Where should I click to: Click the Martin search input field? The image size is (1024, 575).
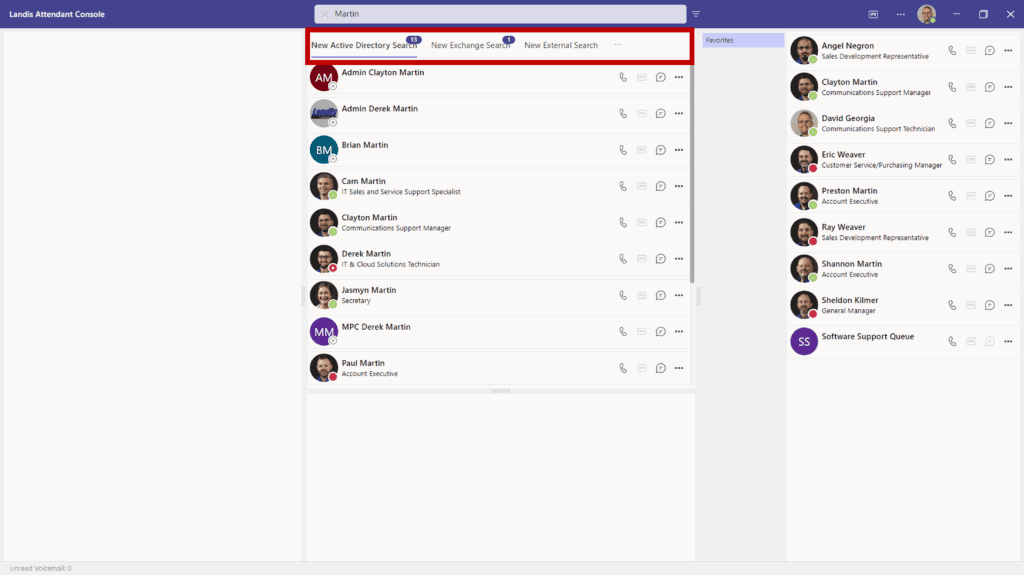(x=500, y=14)
